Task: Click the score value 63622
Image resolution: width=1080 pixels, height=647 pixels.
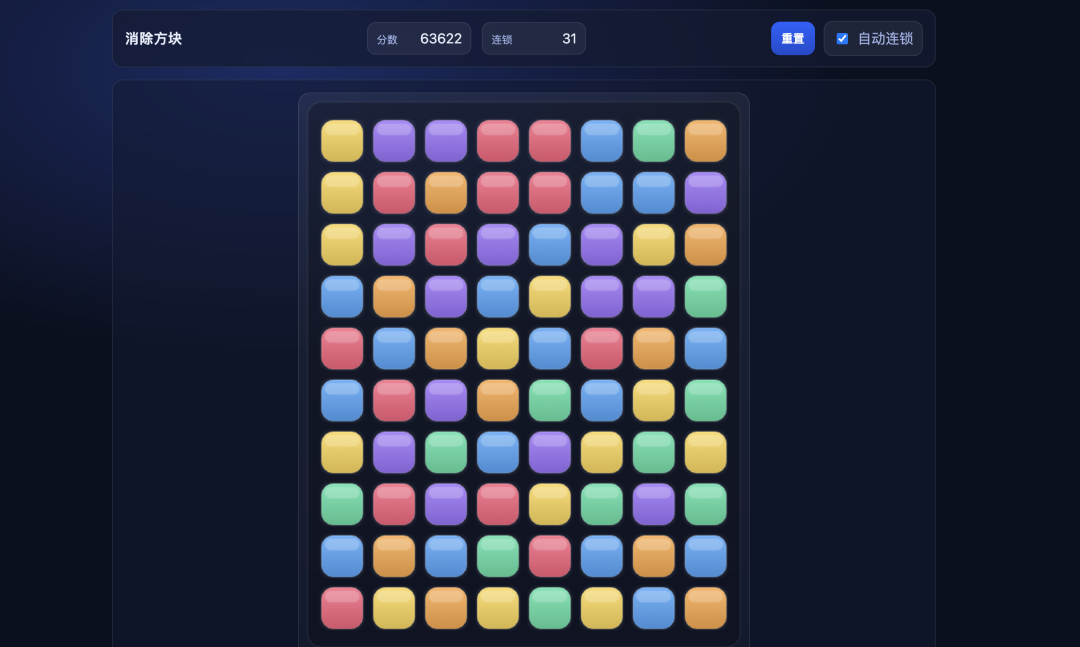Action: (441, 39)
